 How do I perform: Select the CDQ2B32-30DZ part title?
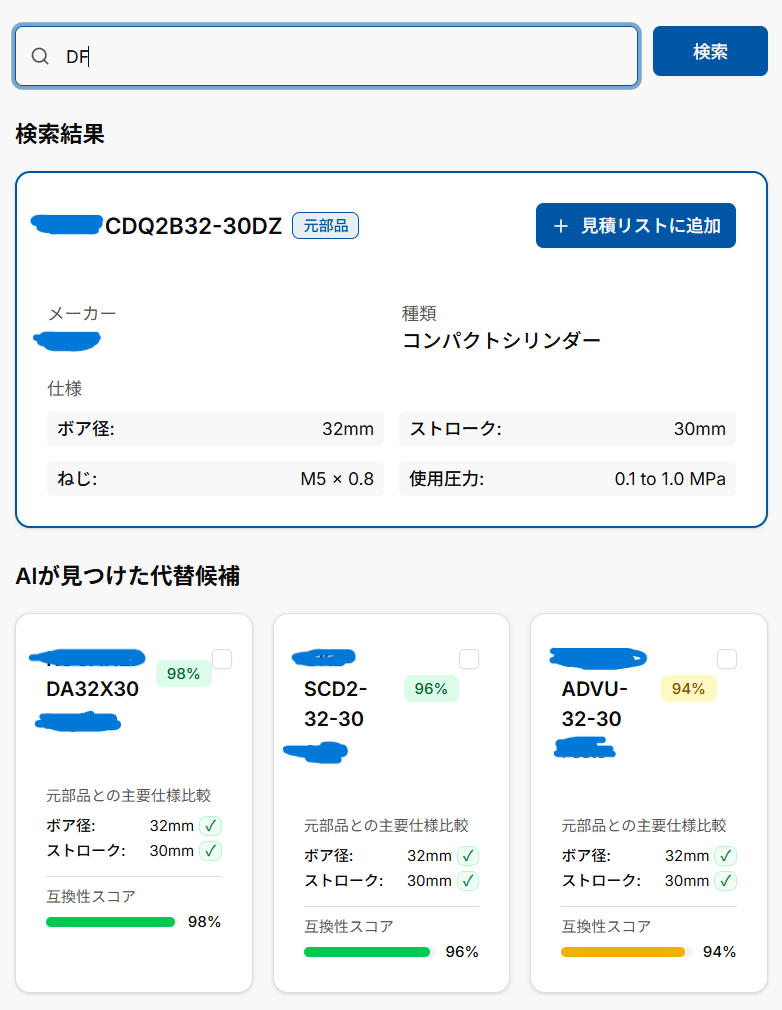[x=193, y=226]
